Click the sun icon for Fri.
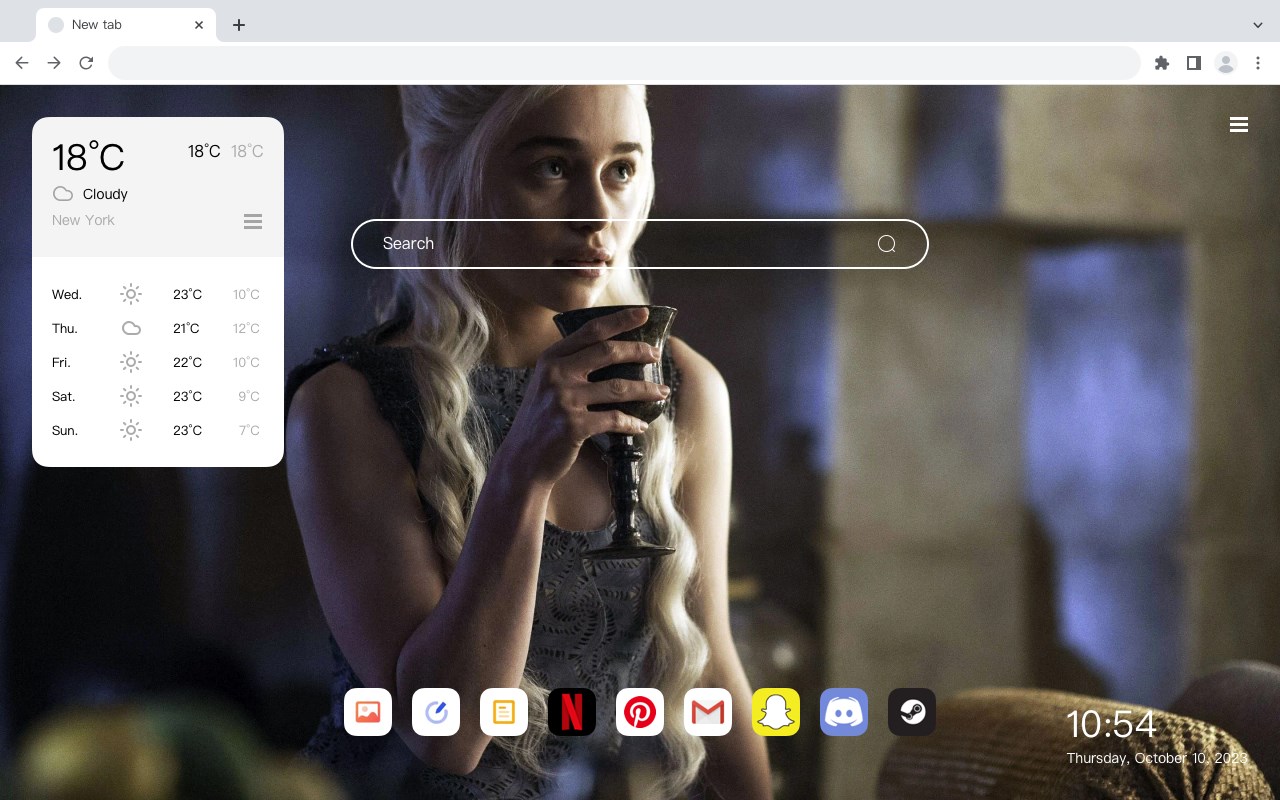The image size is (1280, 800). (x=131, y=362)
